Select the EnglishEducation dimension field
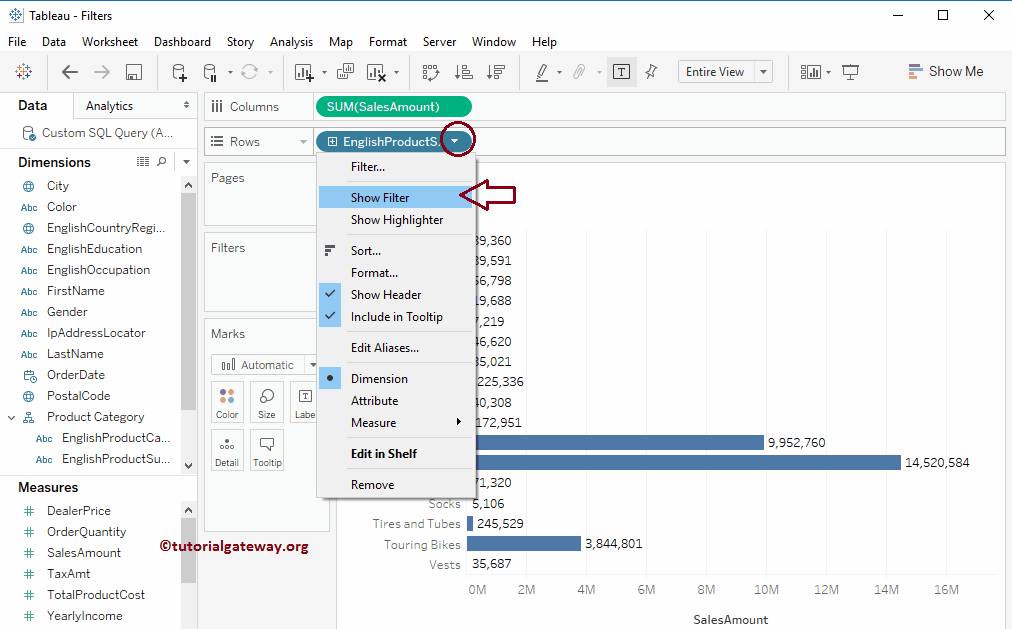This screenshot has height=629, width=1012. click(94, 249)
